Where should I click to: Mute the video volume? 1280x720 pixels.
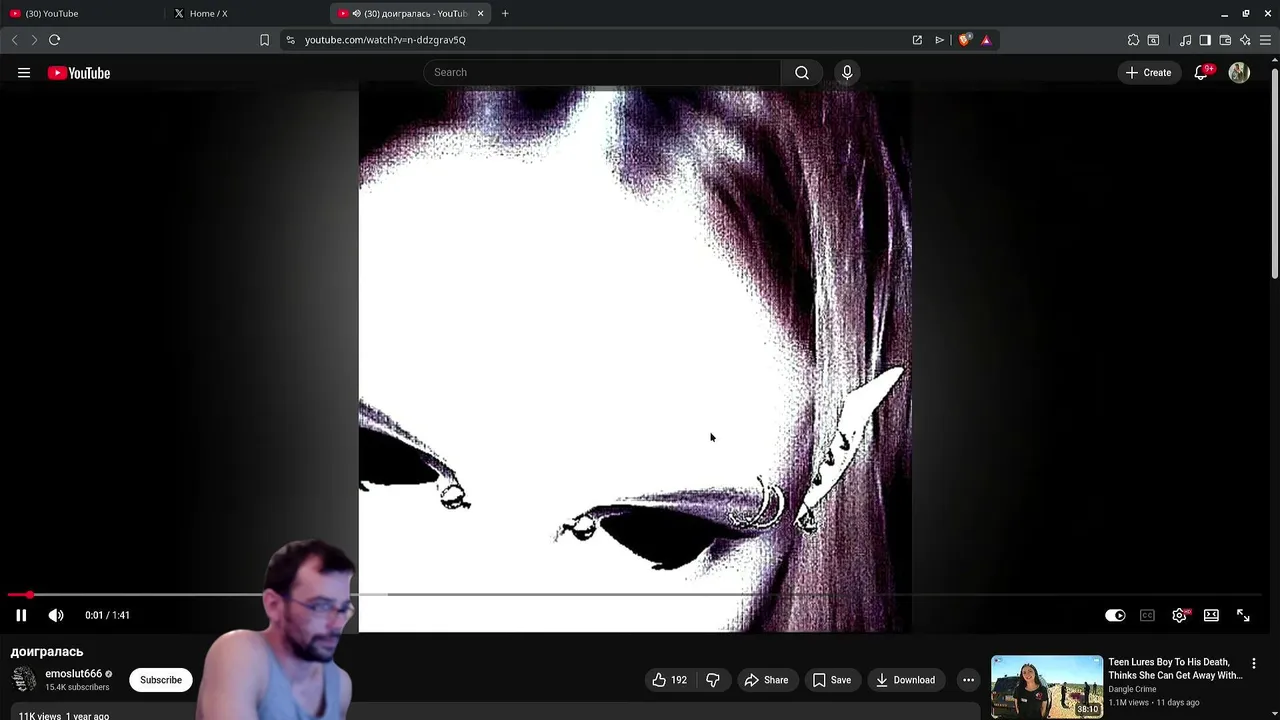(56, 615)
